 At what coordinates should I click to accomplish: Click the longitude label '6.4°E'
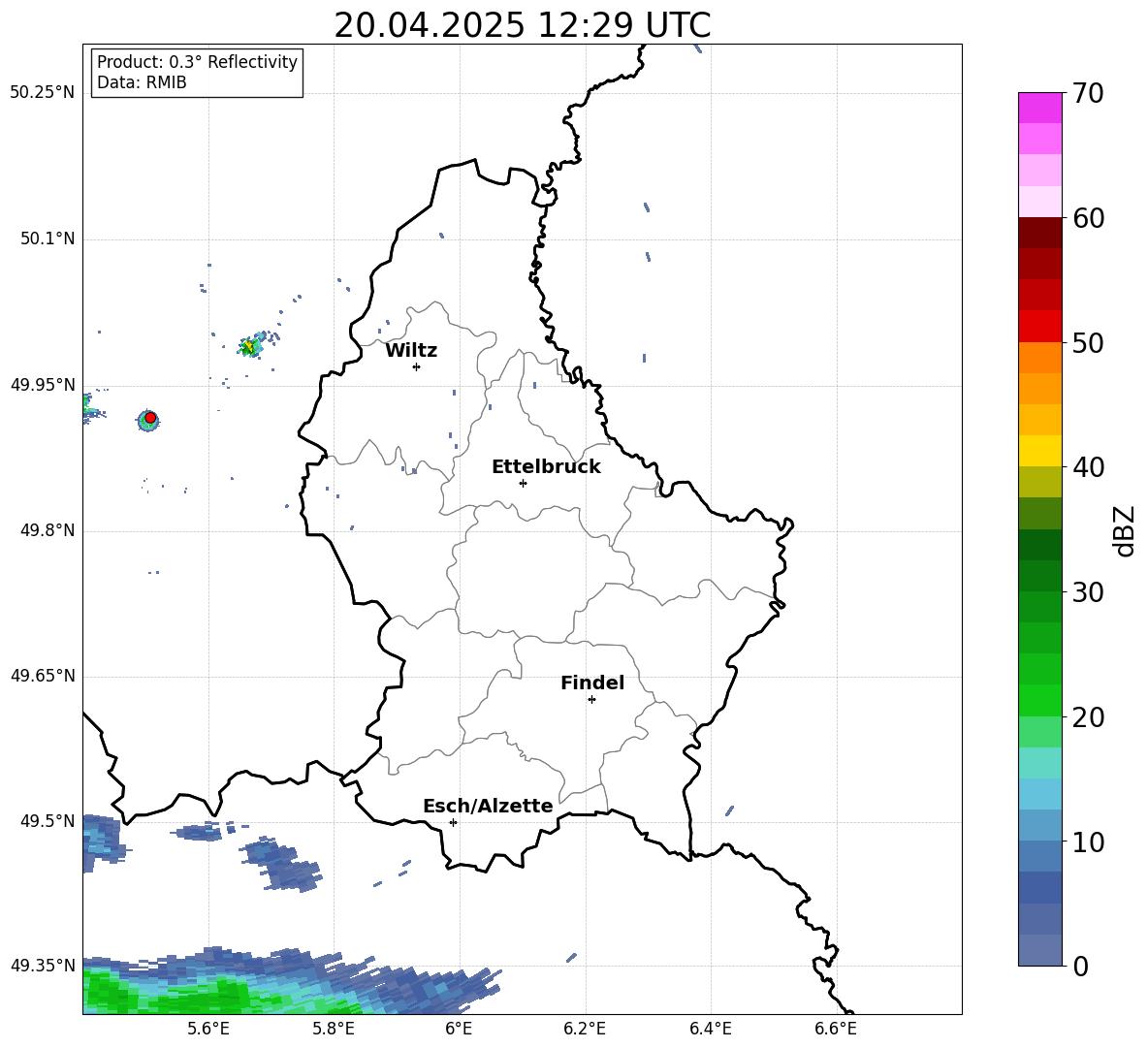point(710,1029)
